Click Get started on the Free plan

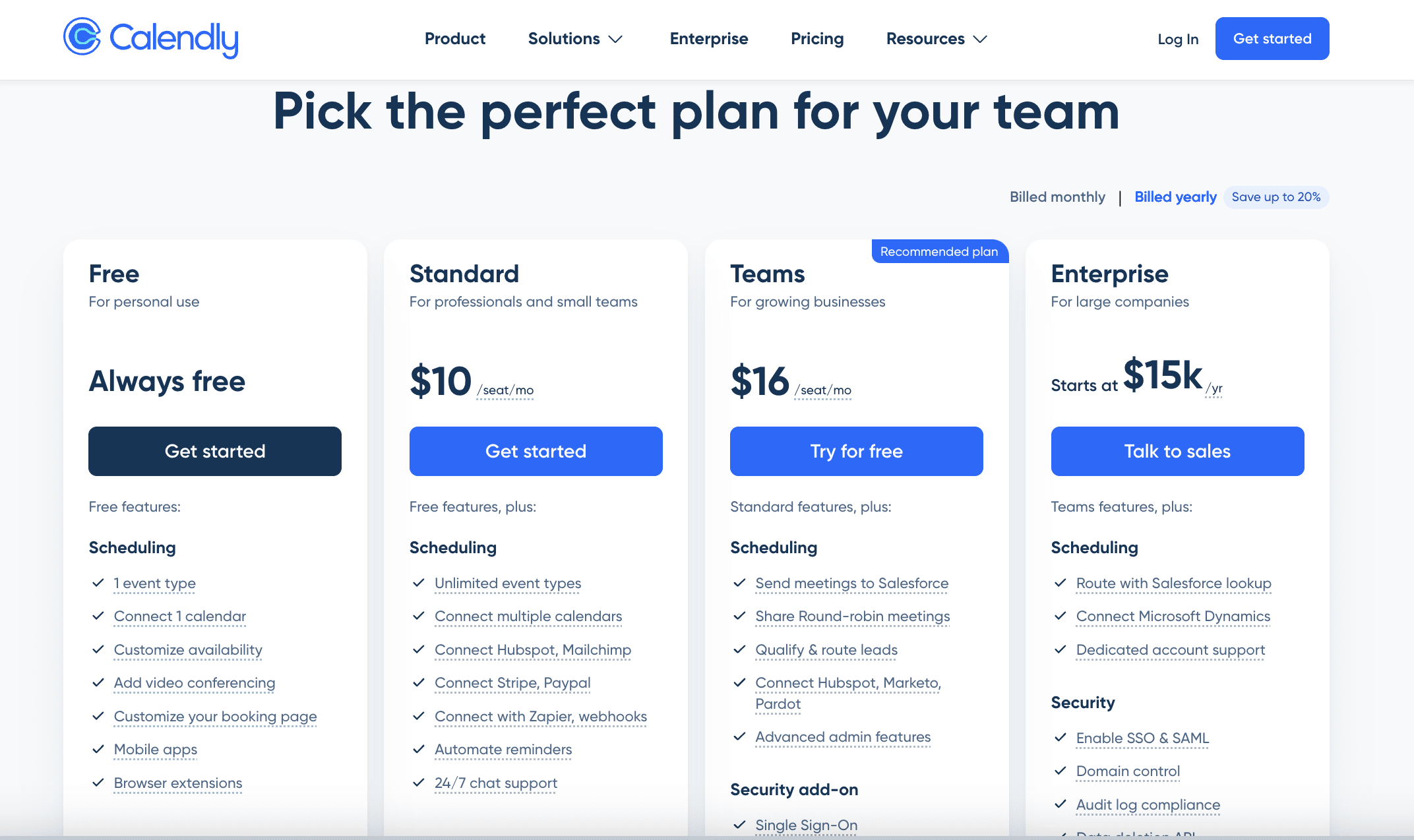click(214, 451)
